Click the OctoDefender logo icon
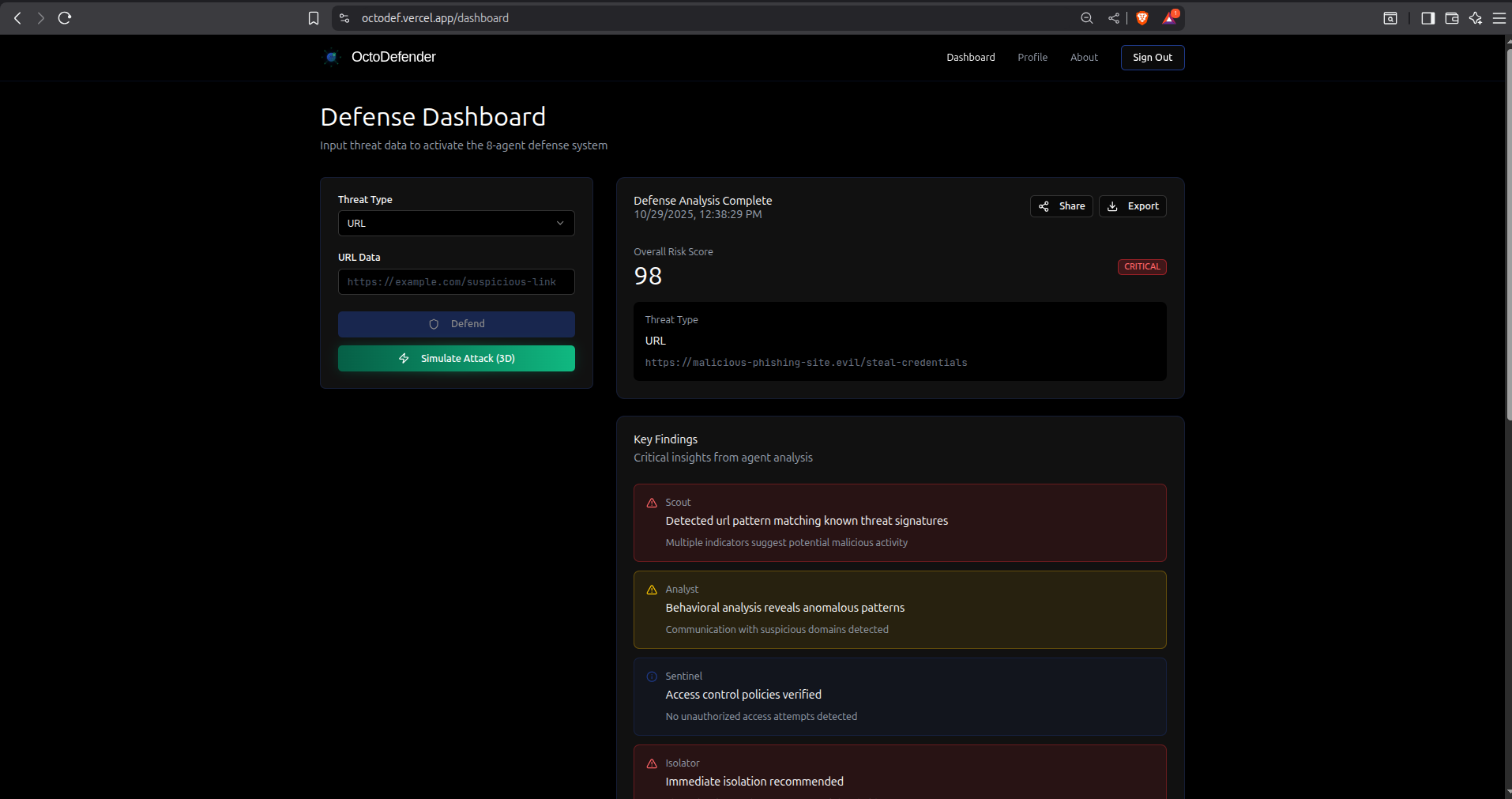 coord(331,57)
